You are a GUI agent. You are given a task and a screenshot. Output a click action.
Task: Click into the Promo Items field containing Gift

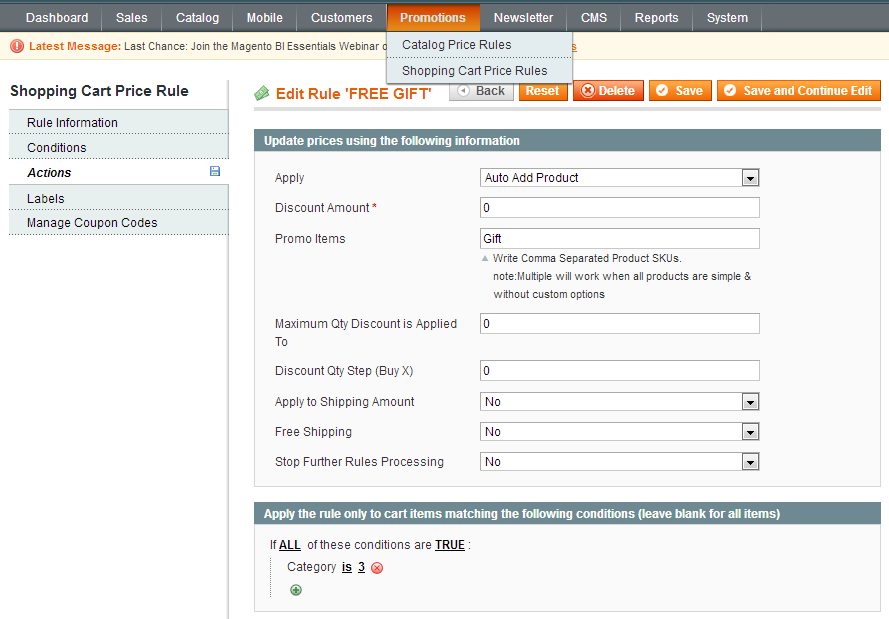coord(619,239)
